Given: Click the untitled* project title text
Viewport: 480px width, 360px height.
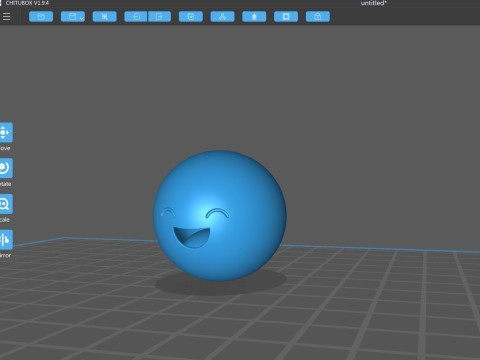Looking at the screenshot, I should (373, 3).
